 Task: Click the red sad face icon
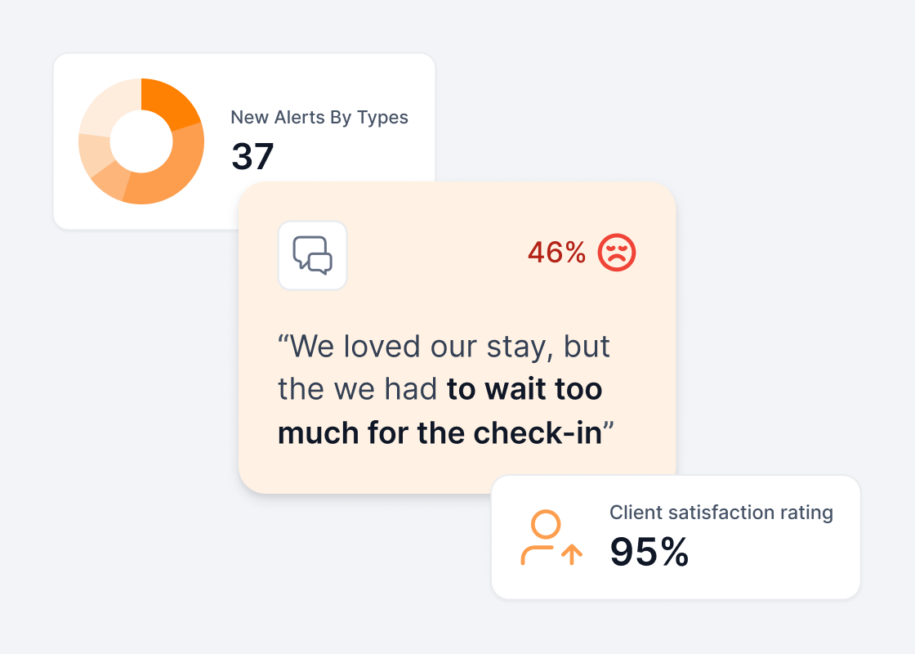pyautogui.click(x=617, y=253)
